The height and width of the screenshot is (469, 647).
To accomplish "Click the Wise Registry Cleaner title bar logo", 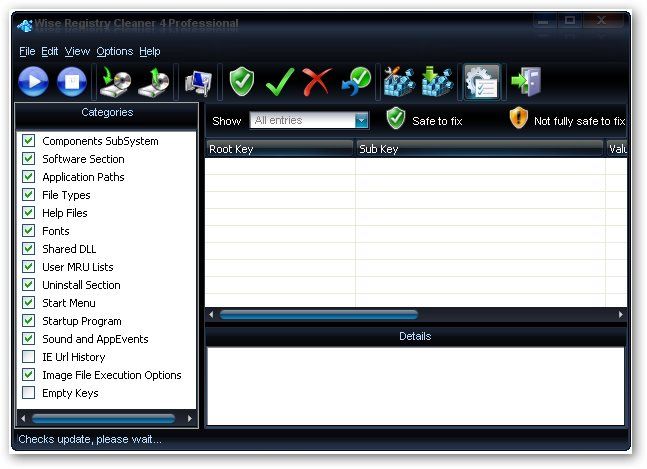I will [x=25, y=26].
